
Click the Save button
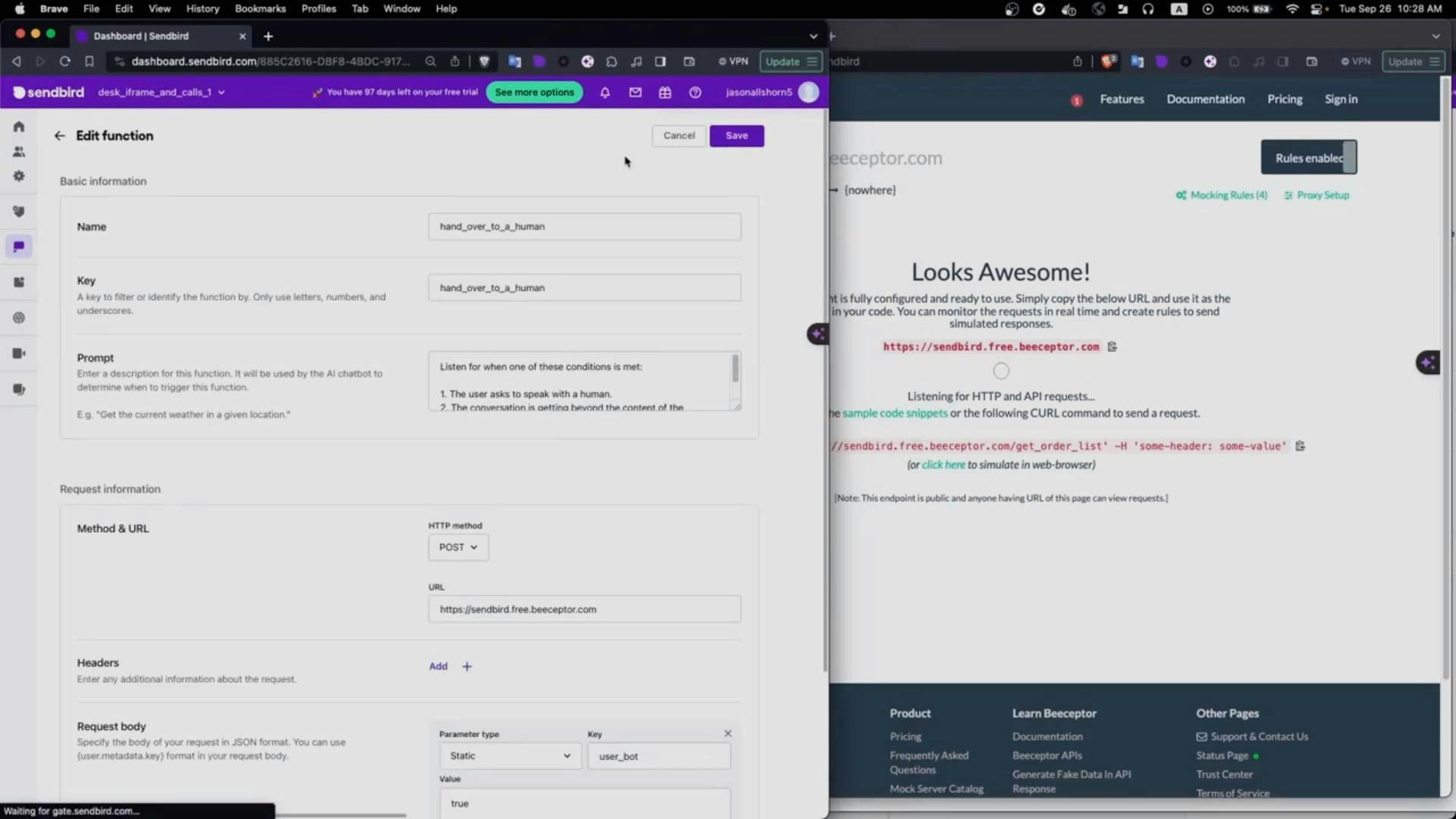[x=736, y=136]
